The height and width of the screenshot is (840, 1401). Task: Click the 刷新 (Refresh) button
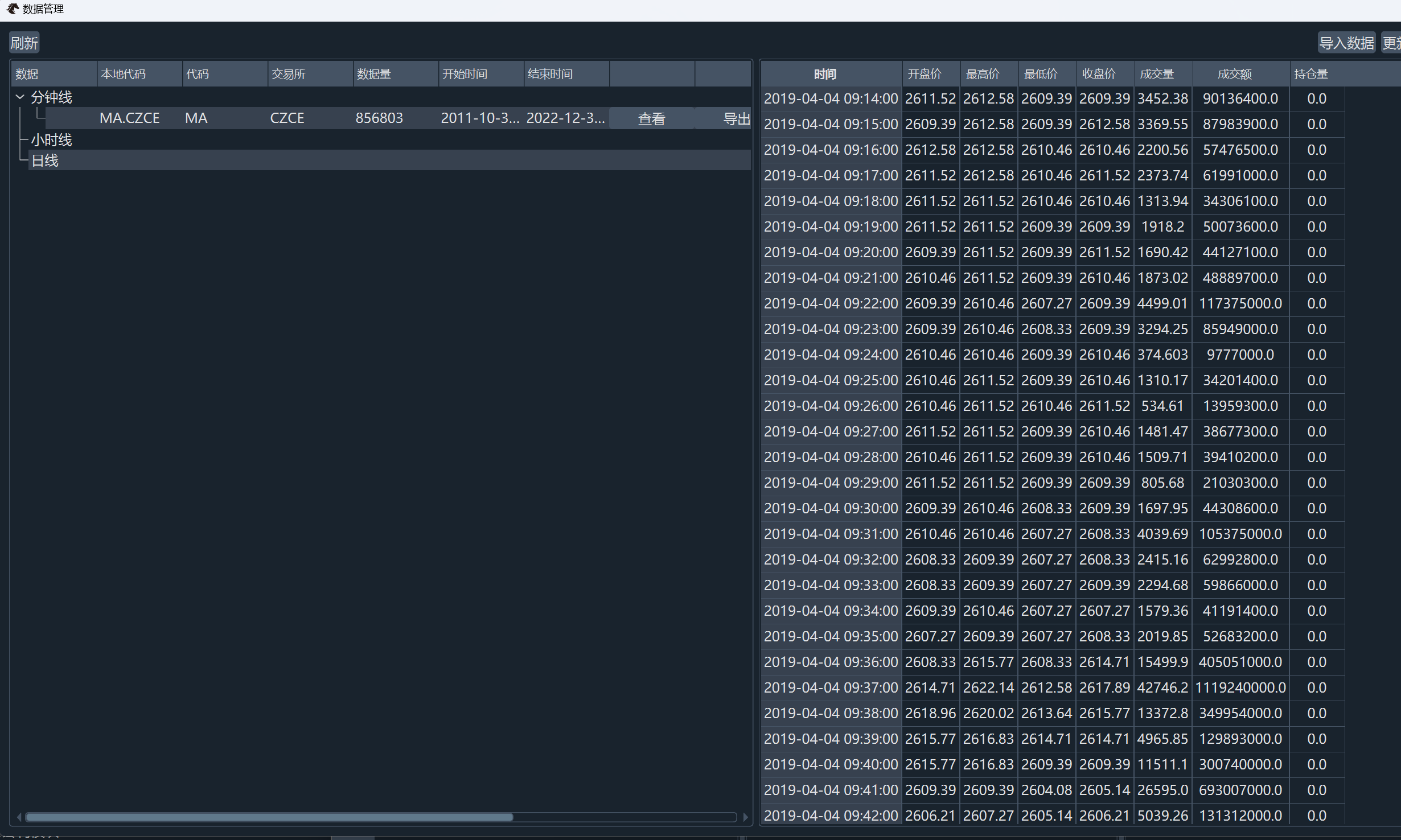point(25,43)
